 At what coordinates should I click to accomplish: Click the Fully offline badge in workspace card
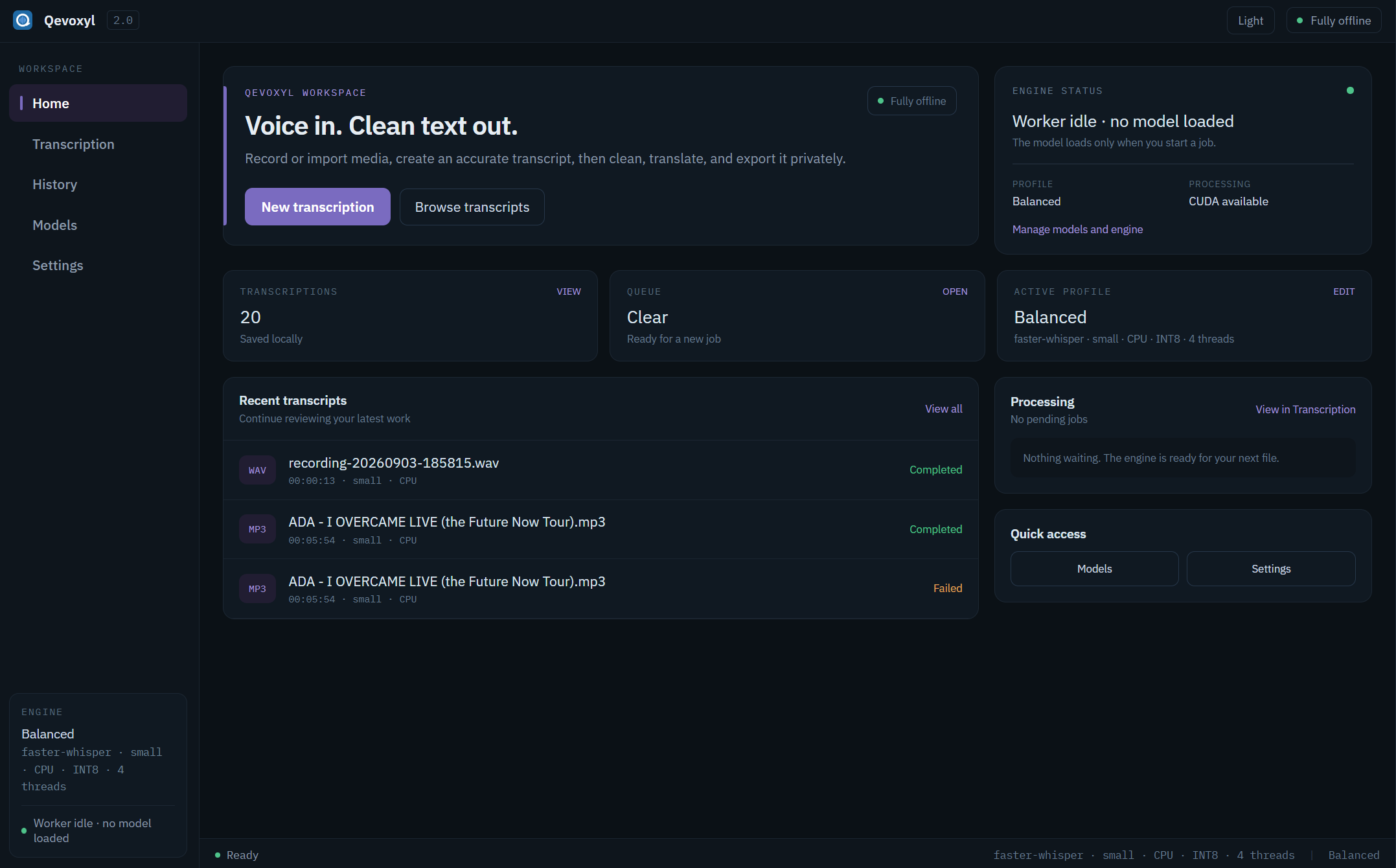pyautogui.click(x=911, y=101)
